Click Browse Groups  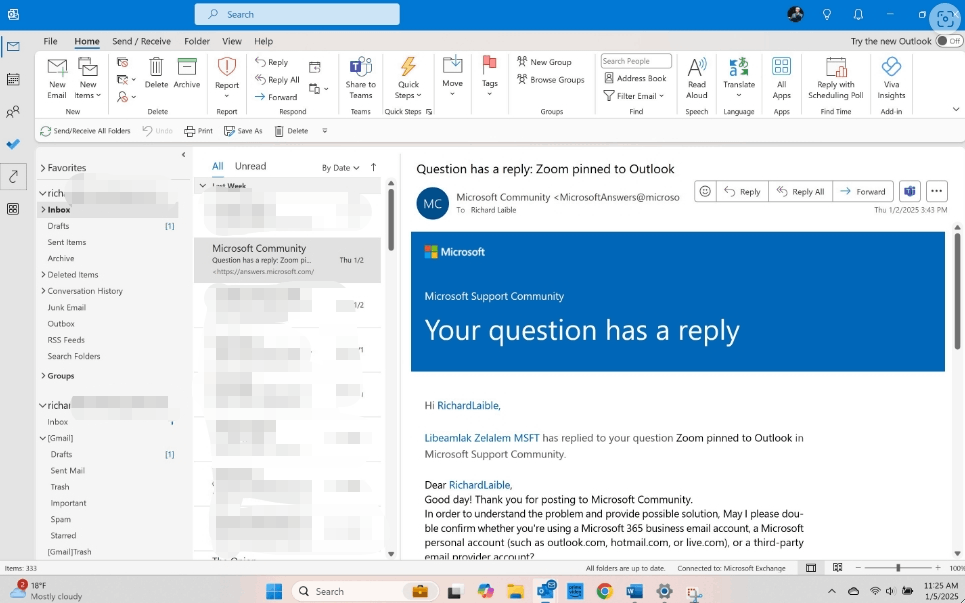coord(551,79)
